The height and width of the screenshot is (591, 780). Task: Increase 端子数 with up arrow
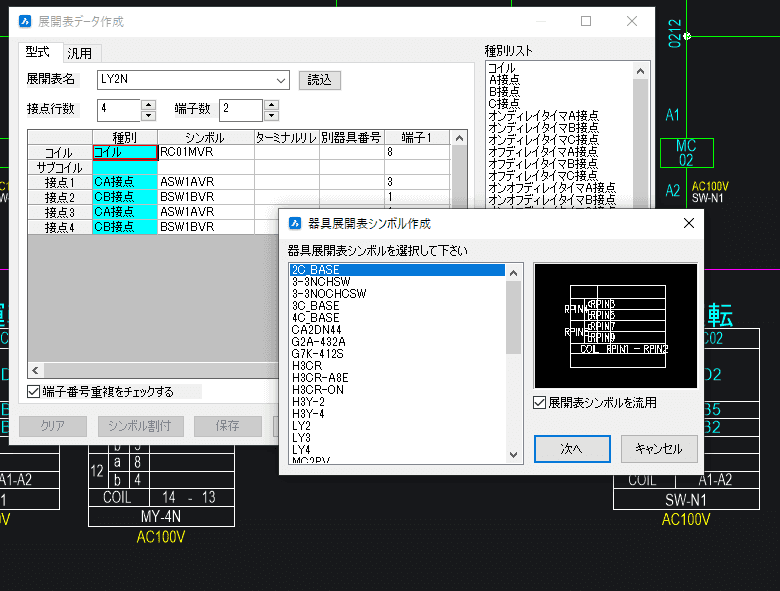tap(271, 105)
